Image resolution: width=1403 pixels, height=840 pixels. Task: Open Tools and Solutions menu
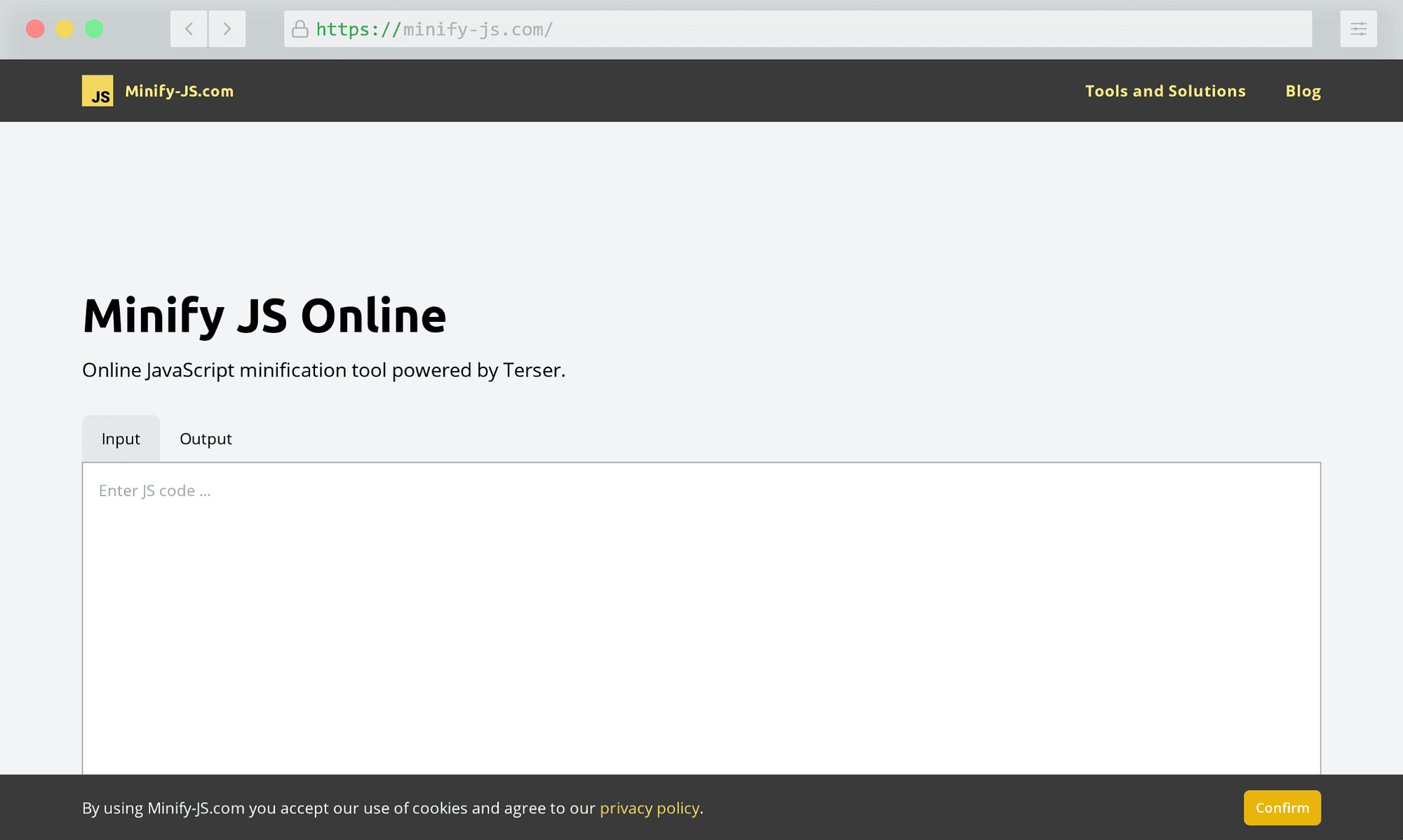[x=1165, y=91]
